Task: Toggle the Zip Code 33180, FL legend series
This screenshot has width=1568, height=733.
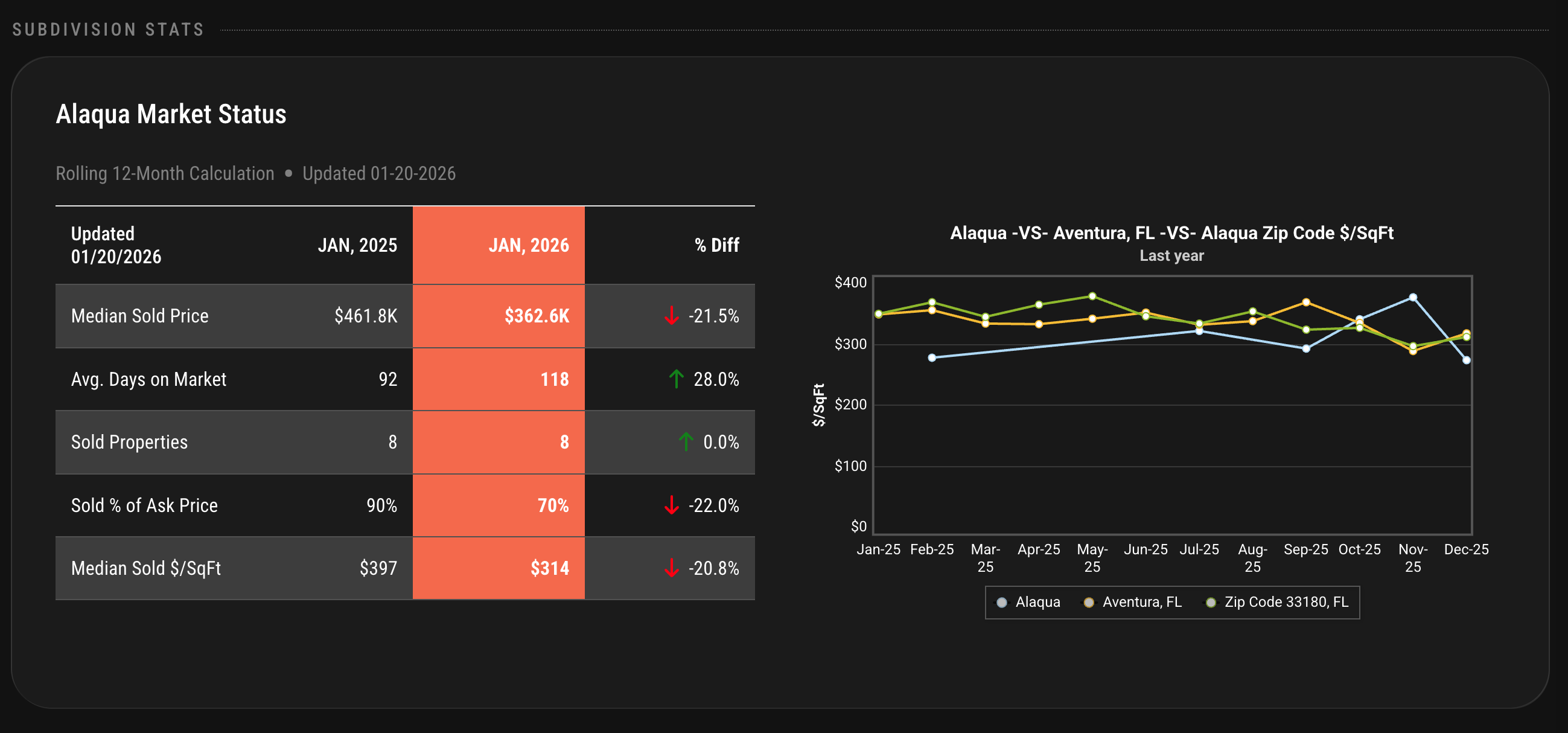Action: pos(1277,602)
